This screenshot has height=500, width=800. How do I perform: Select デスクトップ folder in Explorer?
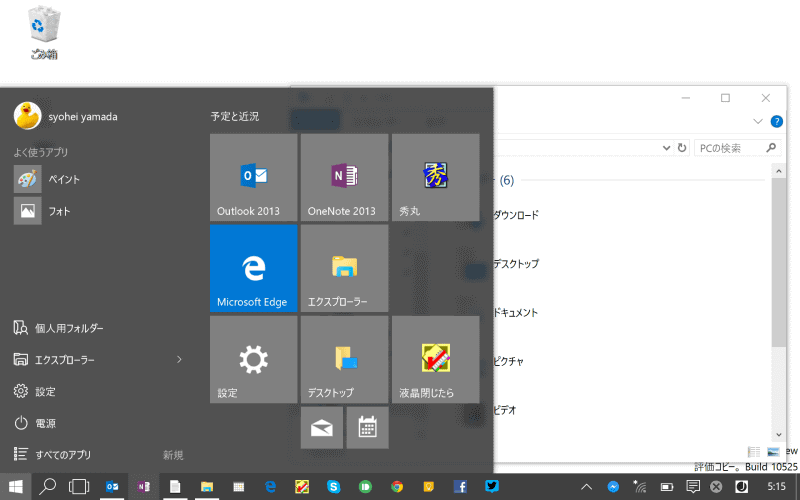516,264
